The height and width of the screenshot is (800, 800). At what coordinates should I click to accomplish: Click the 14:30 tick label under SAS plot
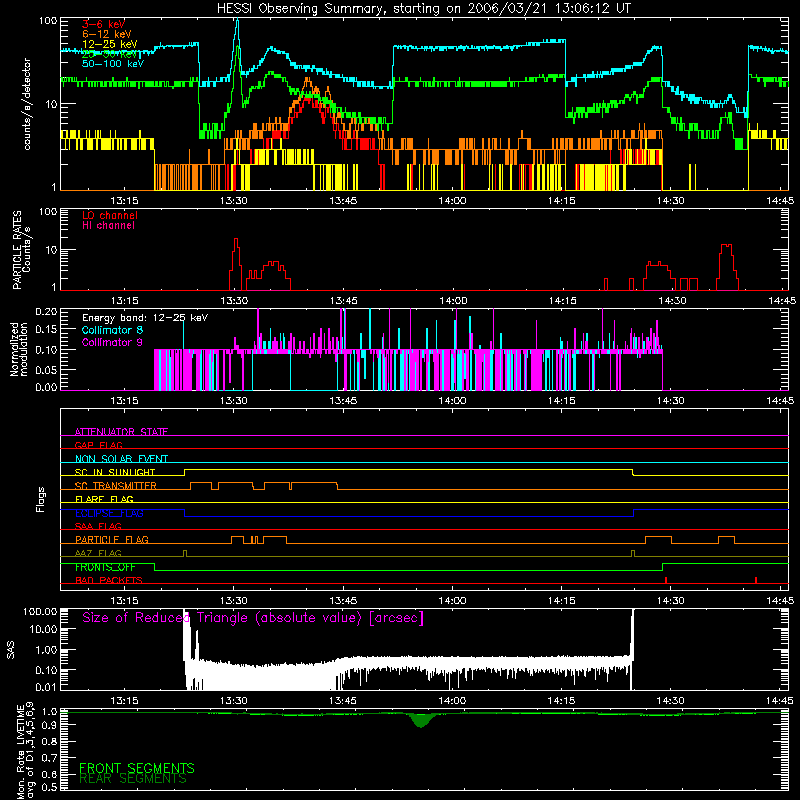(670, 701)
